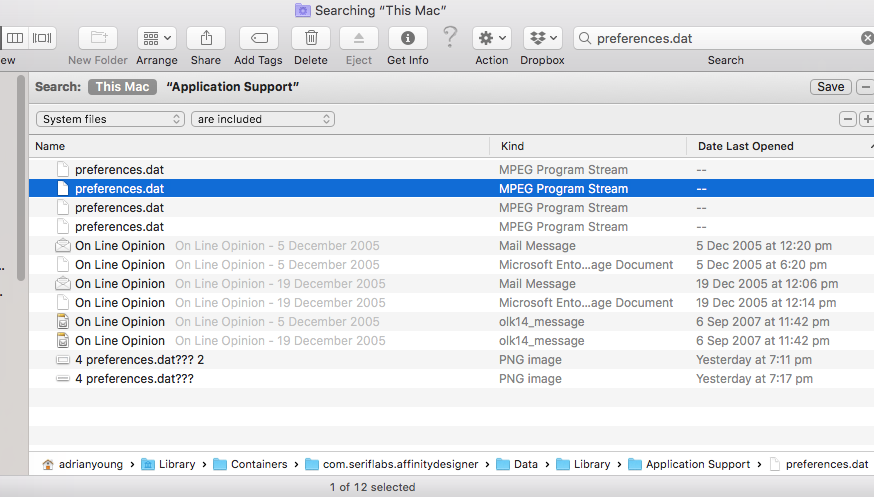Click the Delete trash icon

tap(311, 38)
